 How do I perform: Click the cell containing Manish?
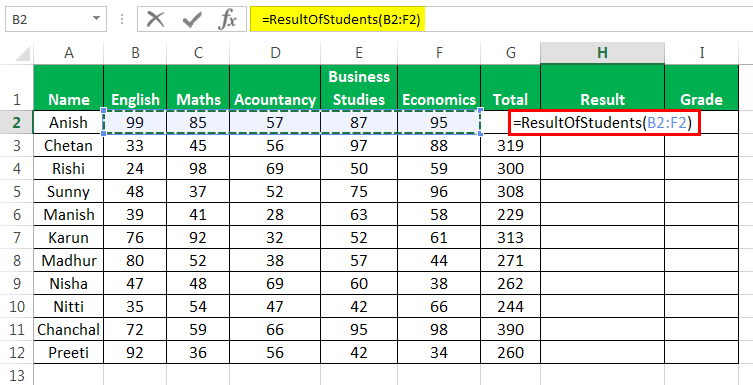pos(69,215)
